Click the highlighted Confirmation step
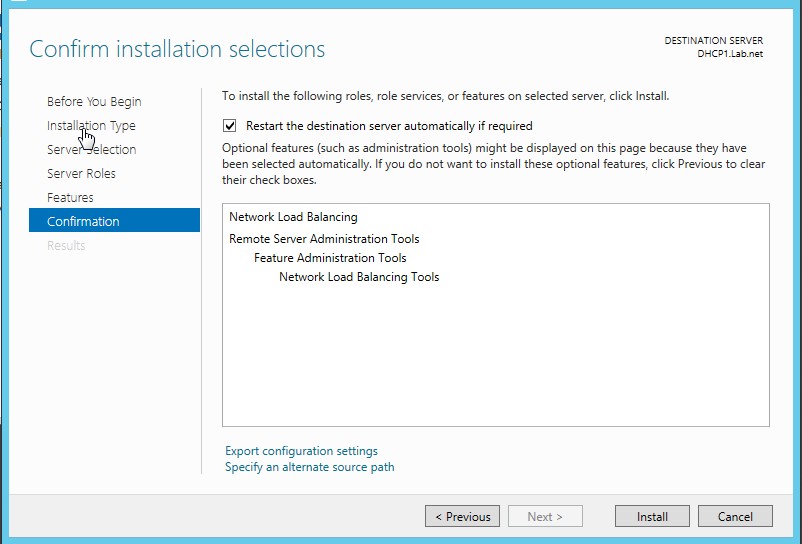The image size is (802, 544). click(x=83, y=222)
